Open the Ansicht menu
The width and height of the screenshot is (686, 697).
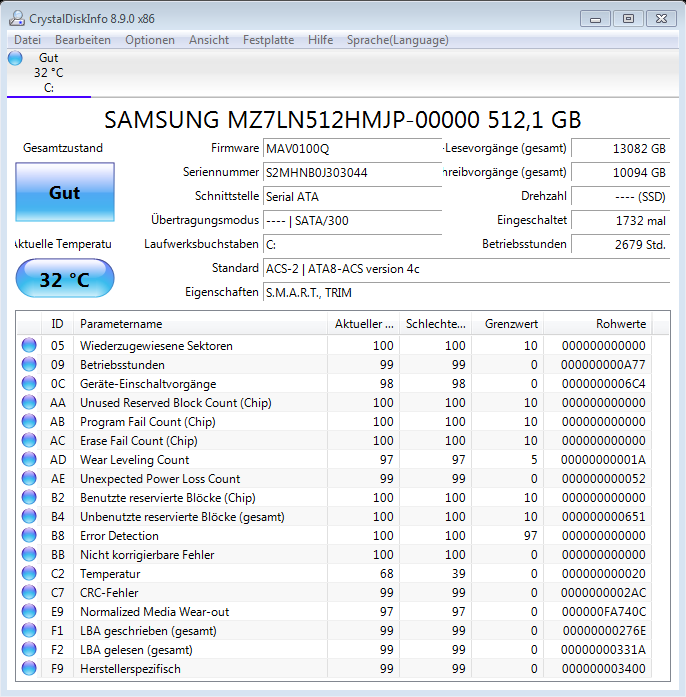pos(209,40)
